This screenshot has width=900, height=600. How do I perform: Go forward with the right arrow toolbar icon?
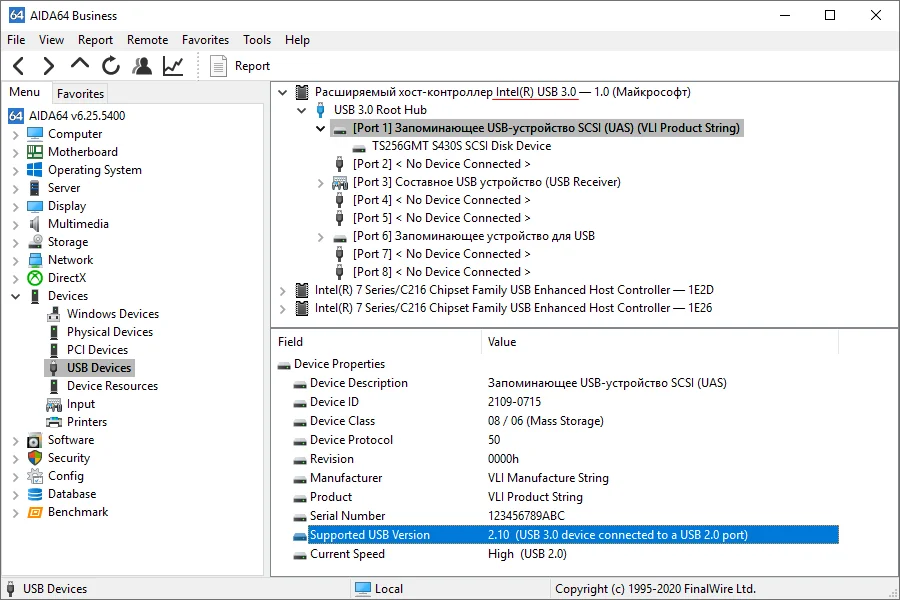pos(49,66)
